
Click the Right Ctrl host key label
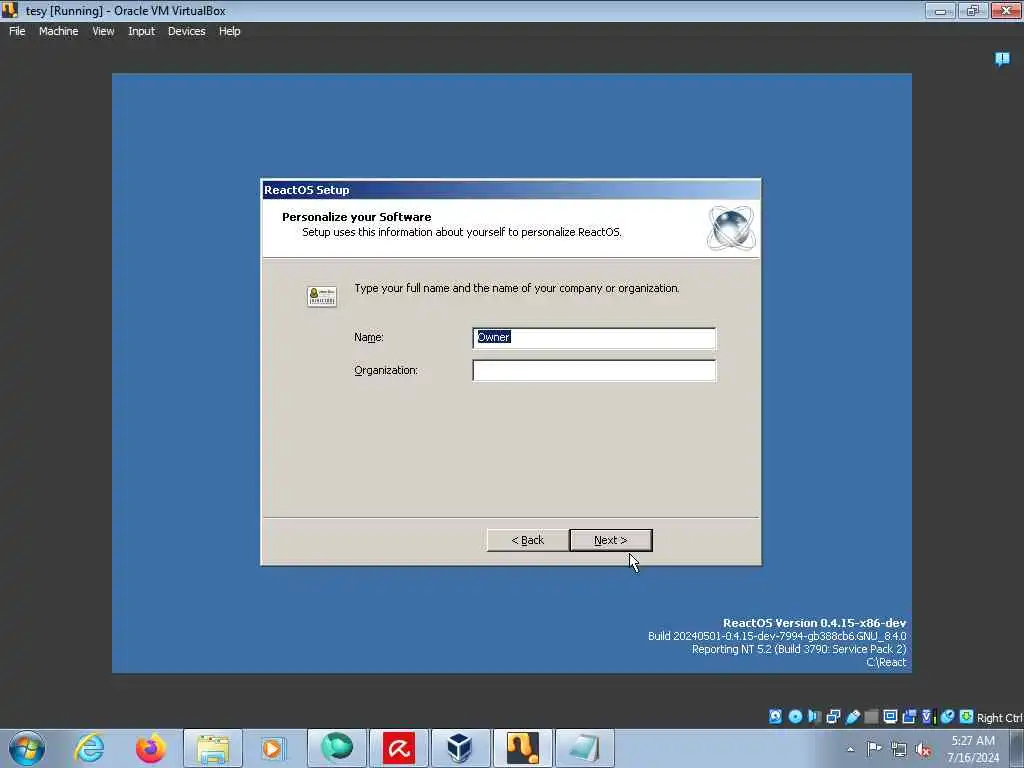[1000, 718]
